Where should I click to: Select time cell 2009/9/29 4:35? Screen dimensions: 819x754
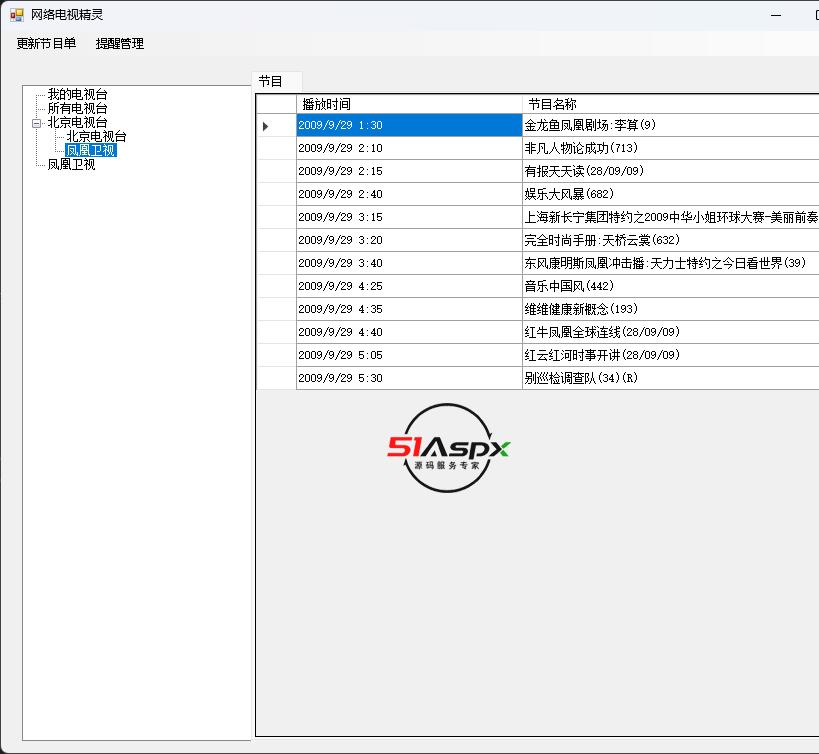click(409, 309)
